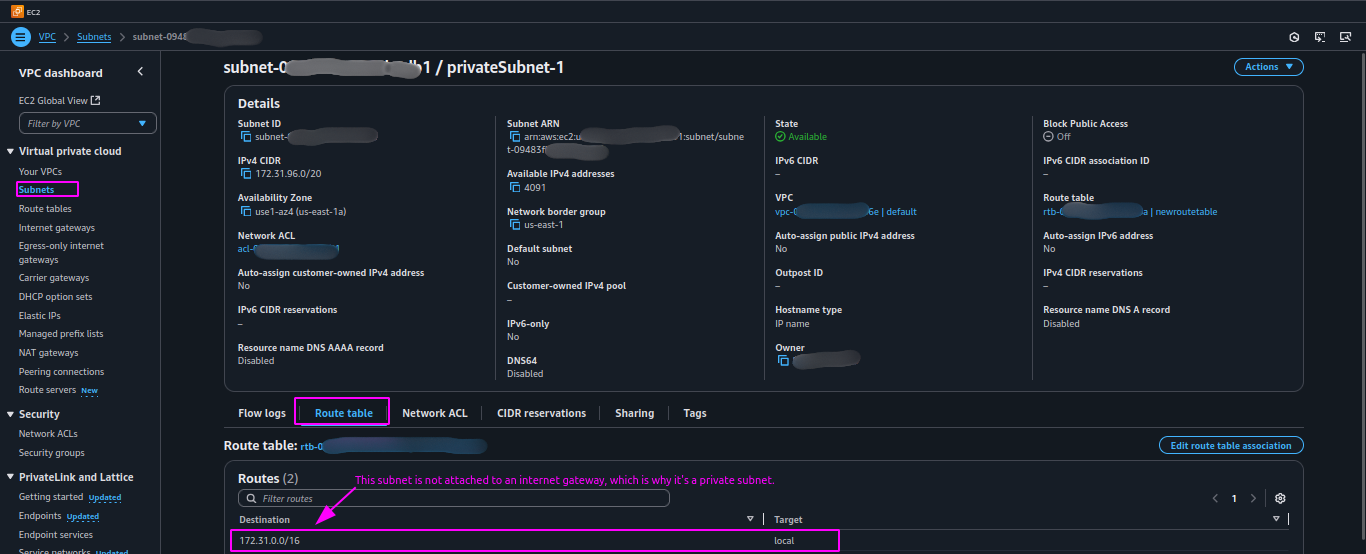Open the Actions dropdown menu
The height and width of the screenshot is (554, 1366).
pyautogui.click(x=1268, y=67)
